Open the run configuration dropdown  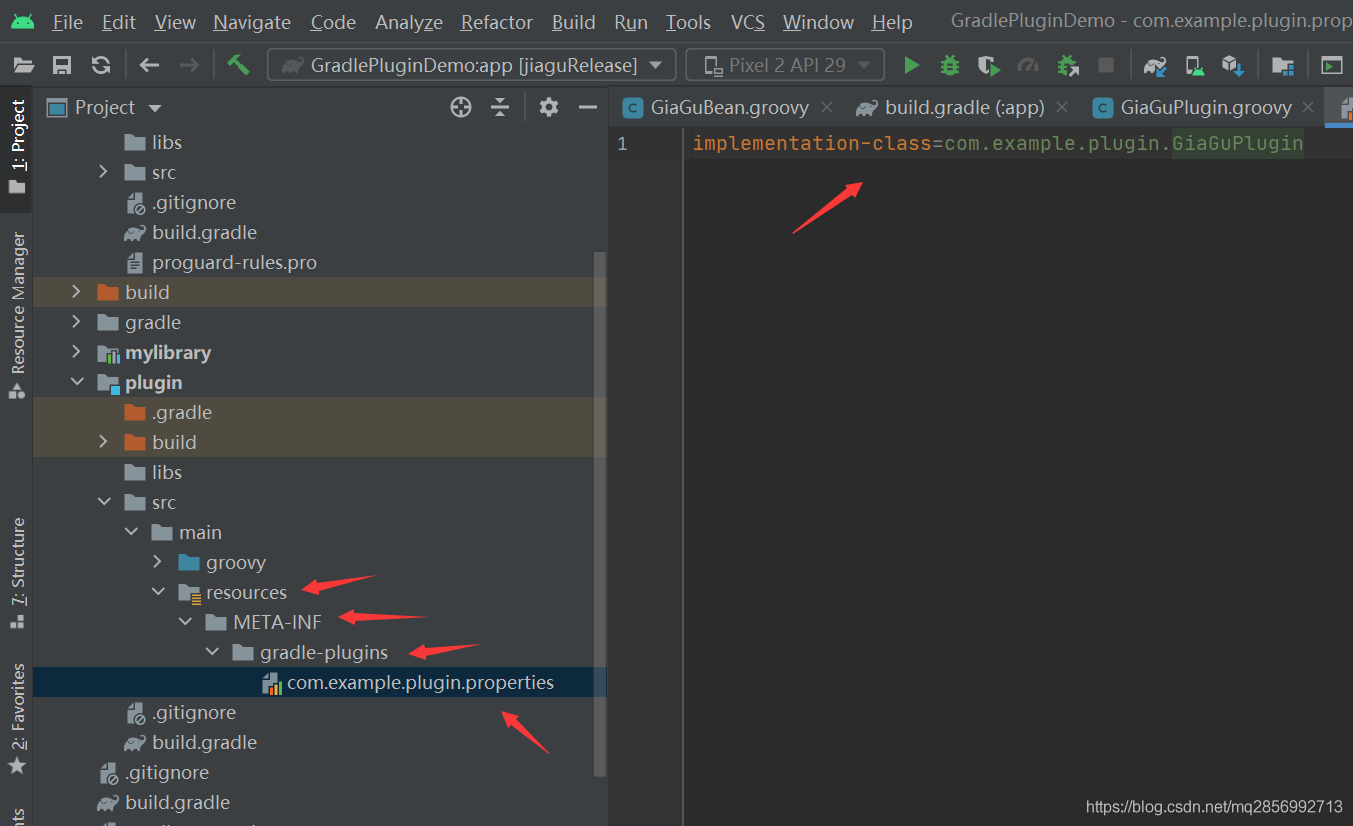tap(471, 66)
